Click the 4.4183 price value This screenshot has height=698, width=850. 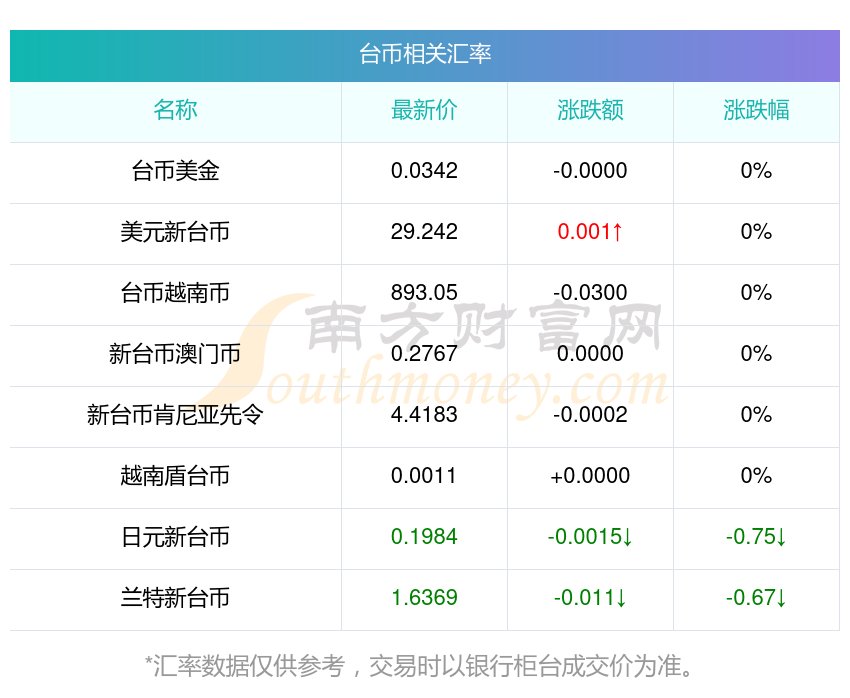point(424,415)
